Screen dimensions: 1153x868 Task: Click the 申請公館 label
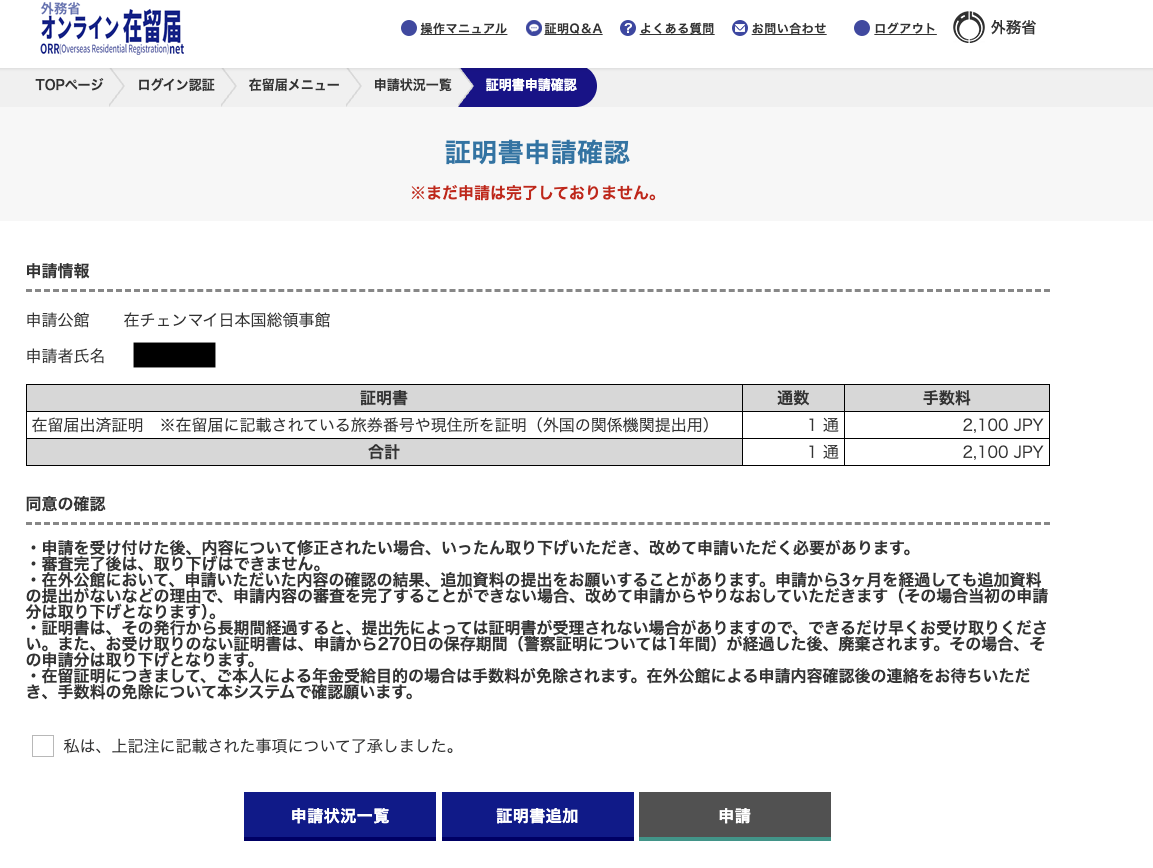(57, 320)
